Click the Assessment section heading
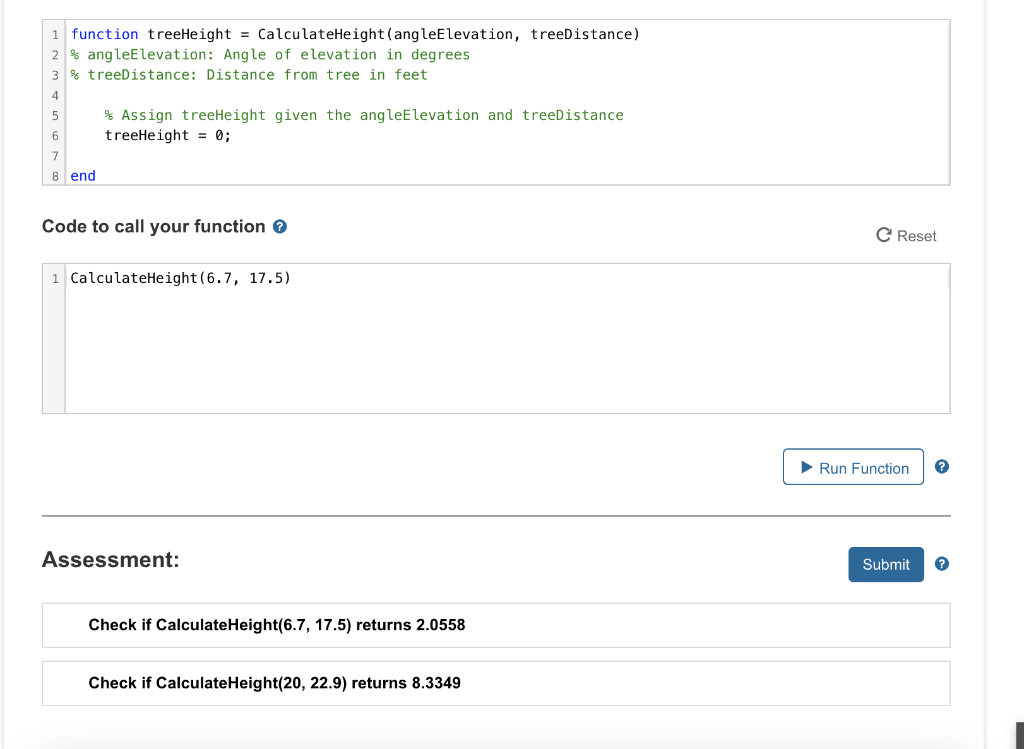The height and width of the screenshot is (749, 1024). tap(110, 559)
